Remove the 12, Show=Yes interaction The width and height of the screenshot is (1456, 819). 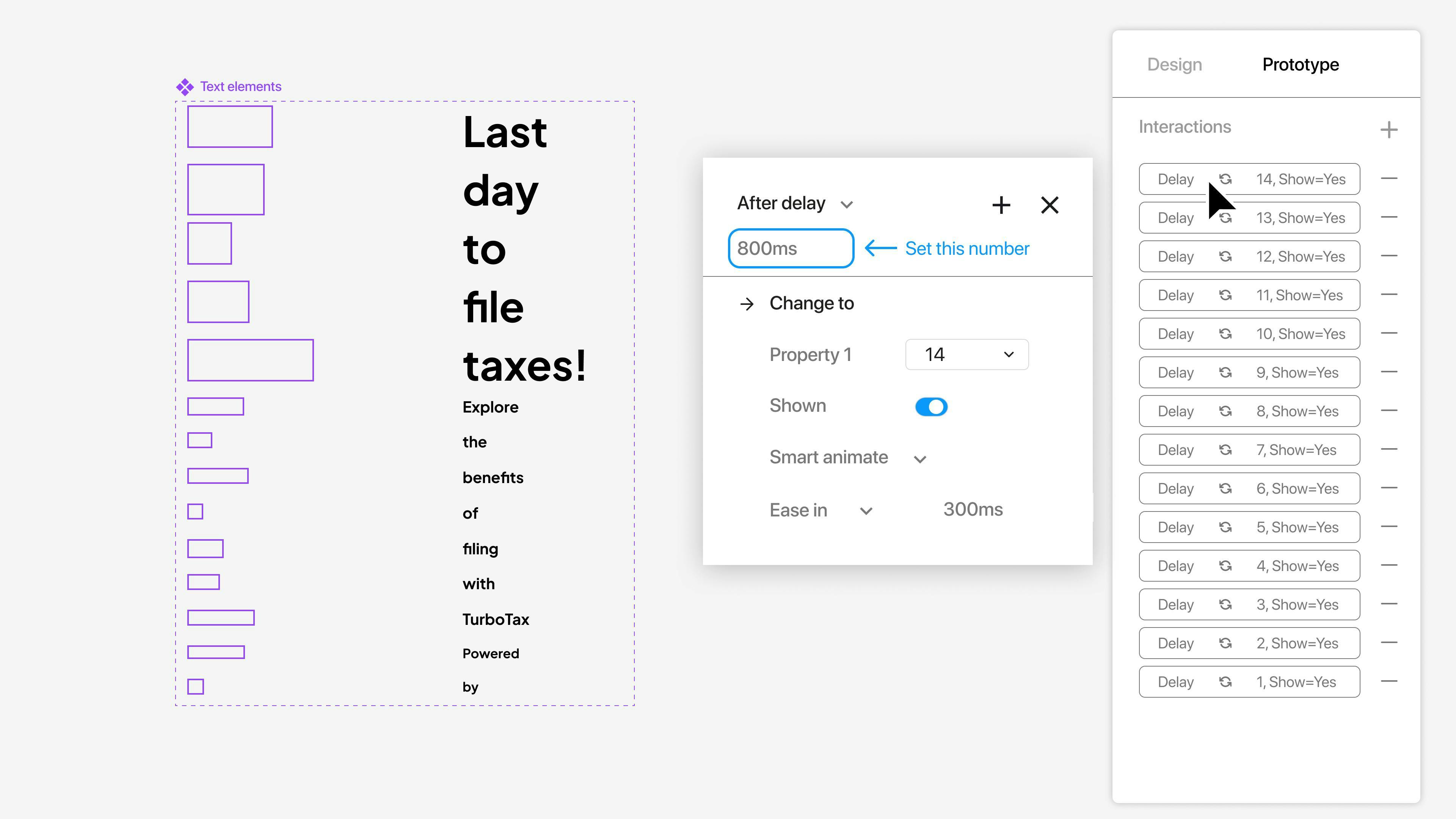(1388, 256)
